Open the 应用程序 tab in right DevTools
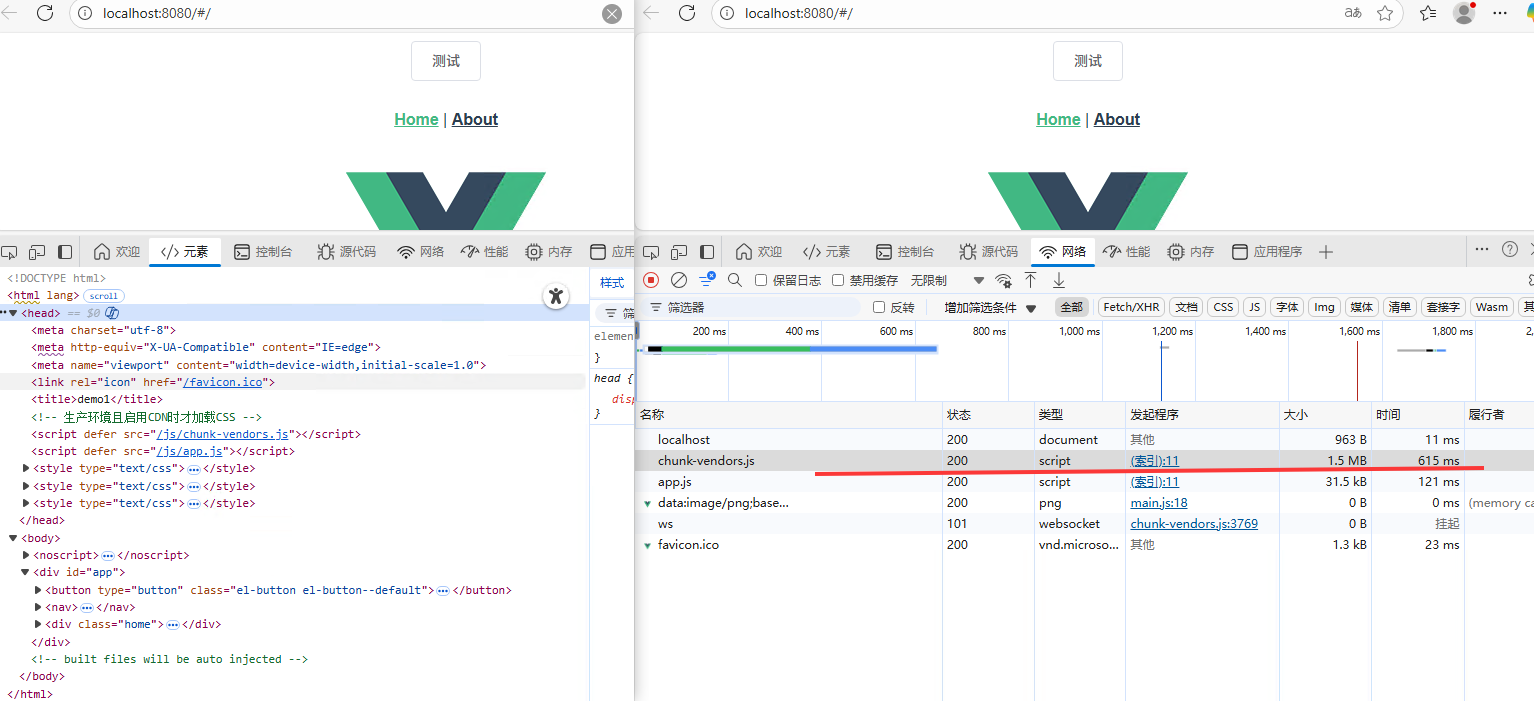 [x=1267, y=252]
